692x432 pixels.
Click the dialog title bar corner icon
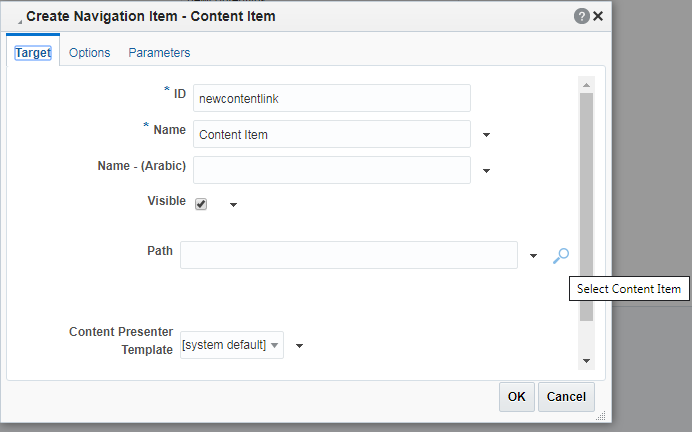[19, 22]
